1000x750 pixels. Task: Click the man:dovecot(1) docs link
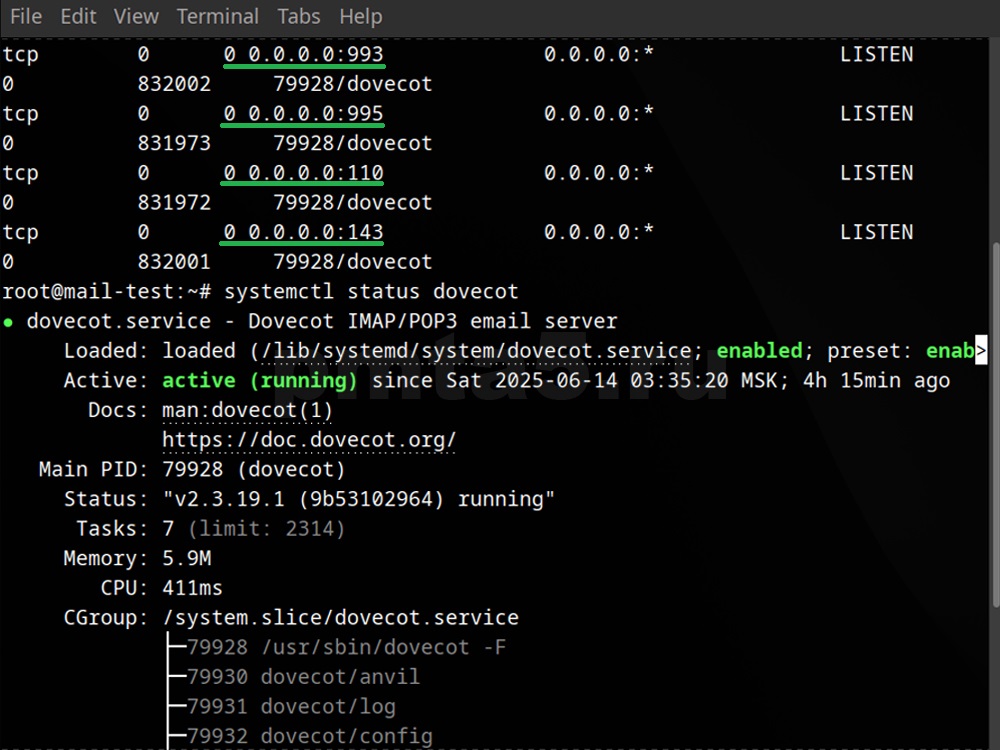tap(247, 410)
